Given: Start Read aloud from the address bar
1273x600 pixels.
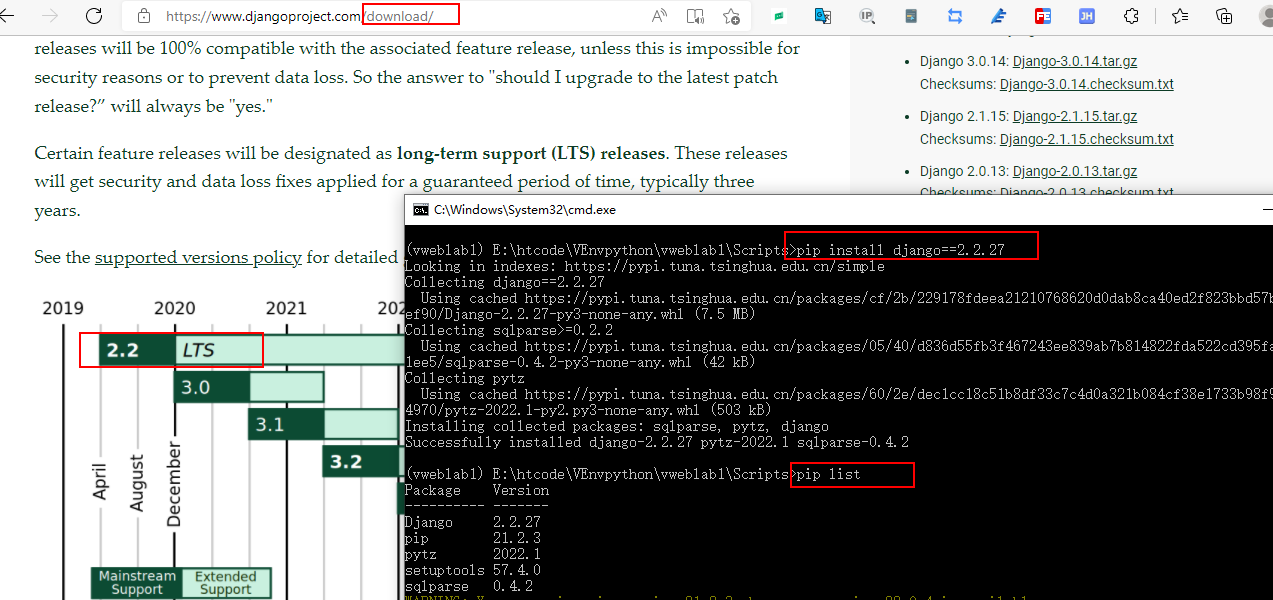Looking at the screenshot, I should [x=659, y=16].
